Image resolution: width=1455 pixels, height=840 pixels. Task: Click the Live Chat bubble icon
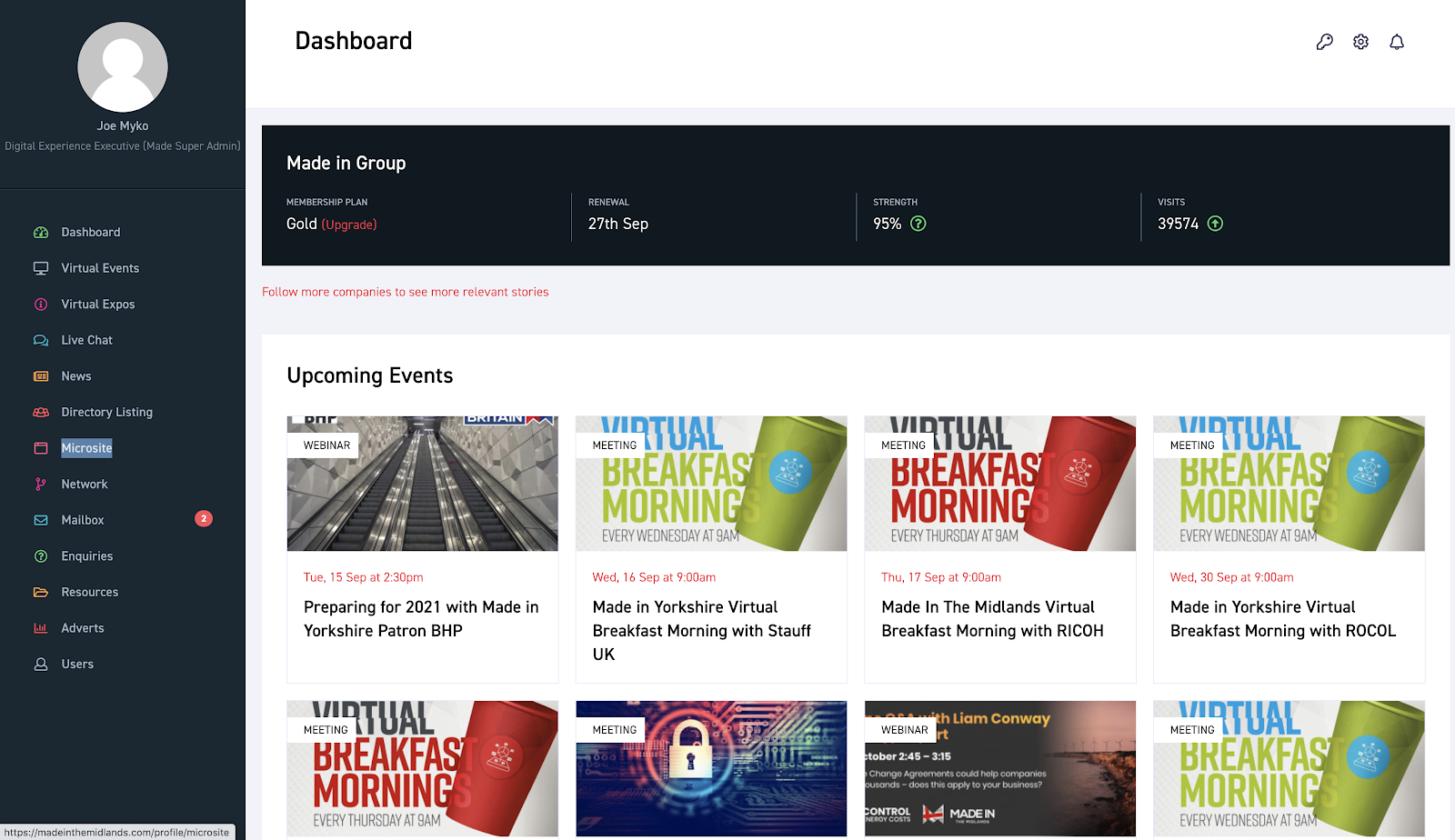click(x=41, y=341)
